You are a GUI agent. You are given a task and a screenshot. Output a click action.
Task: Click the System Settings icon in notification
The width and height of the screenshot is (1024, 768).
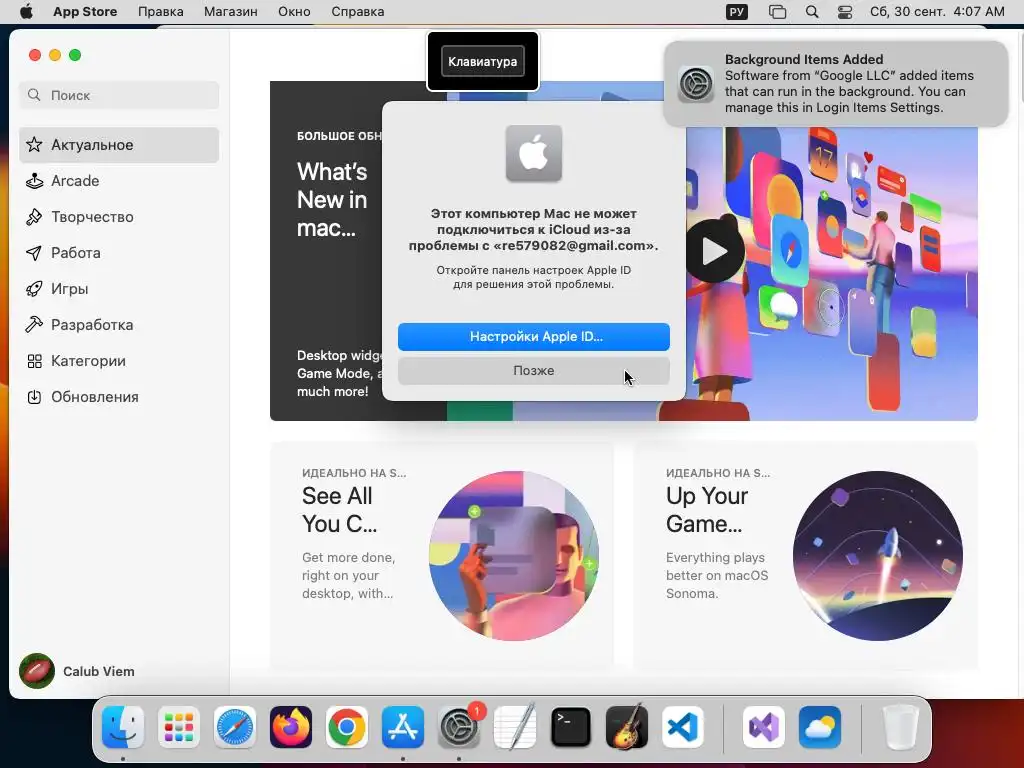tap(696, 84)
